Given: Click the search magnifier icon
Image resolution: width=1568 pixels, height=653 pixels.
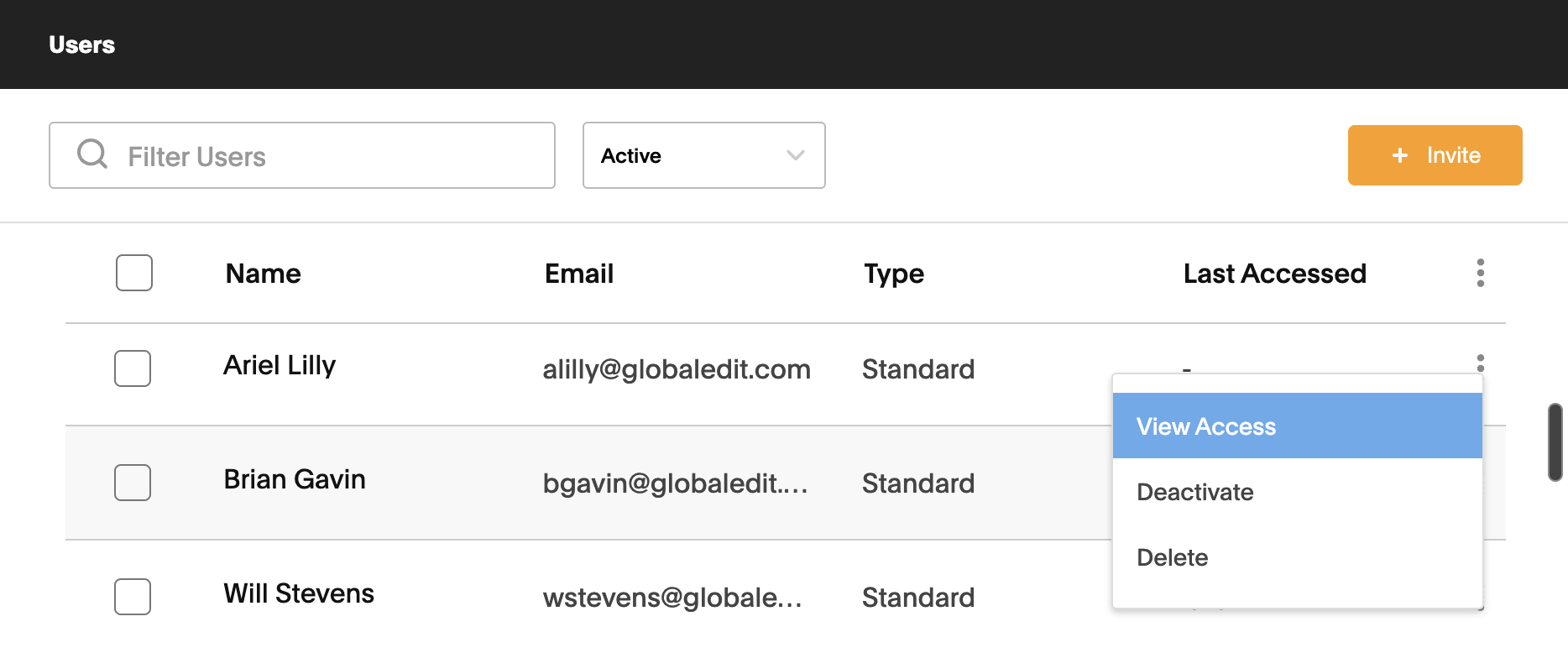Looking at the screenshot, I should point(92,154).
